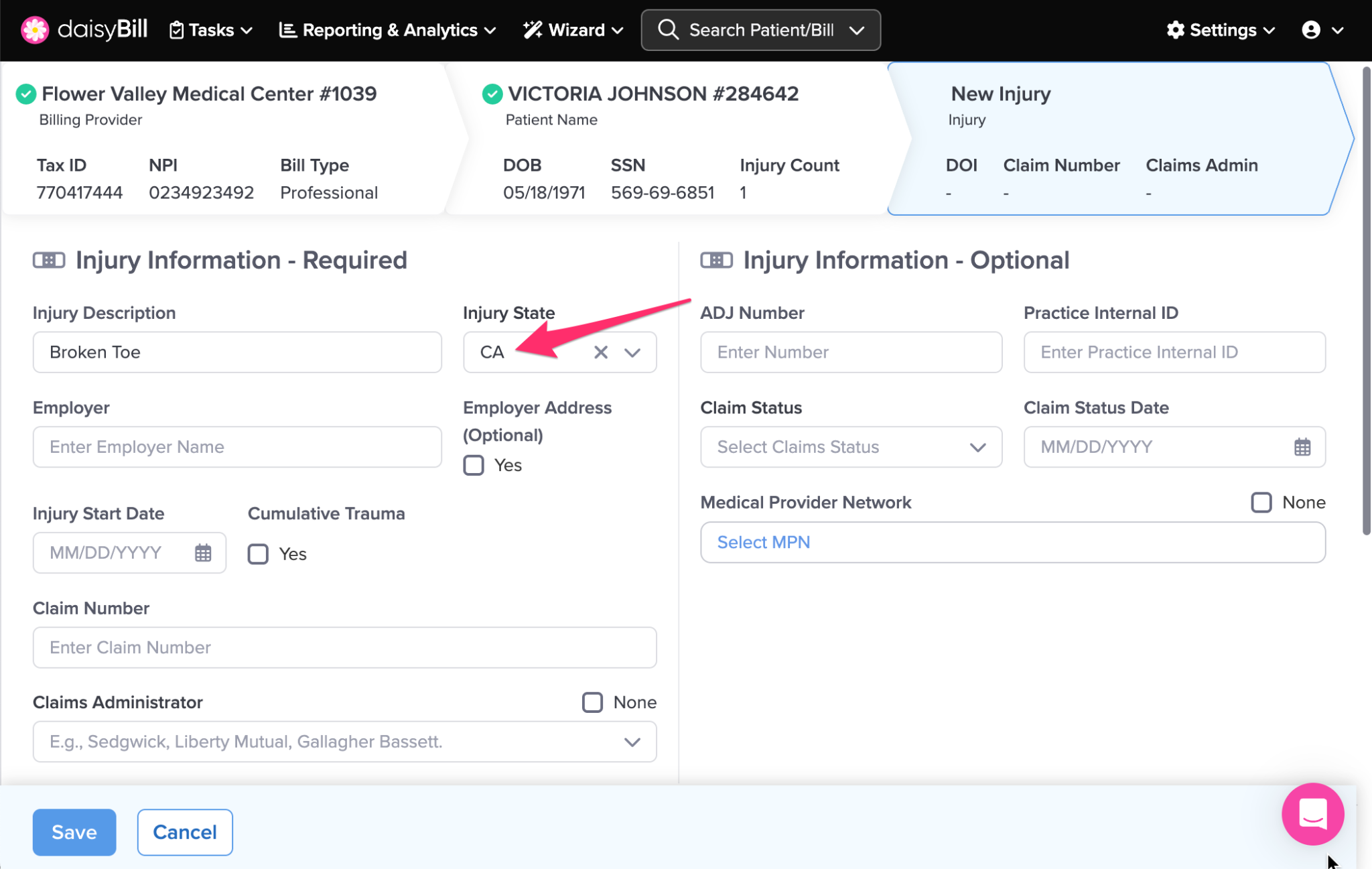The image size is (1372, 869).
Task: Click the Cancel button
Action: (185, 832)
